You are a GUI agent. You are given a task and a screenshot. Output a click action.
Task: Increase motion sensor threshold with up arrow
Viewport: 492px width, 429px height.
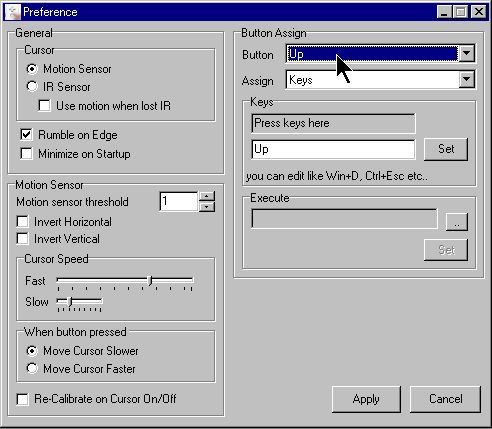click(207, 196)
